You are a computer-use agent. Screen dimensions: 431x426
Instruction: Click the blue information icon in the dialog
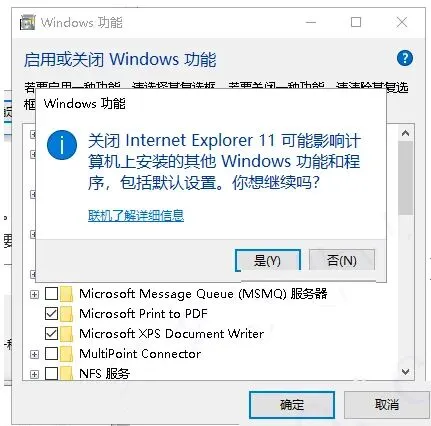[x=62, y=146]
